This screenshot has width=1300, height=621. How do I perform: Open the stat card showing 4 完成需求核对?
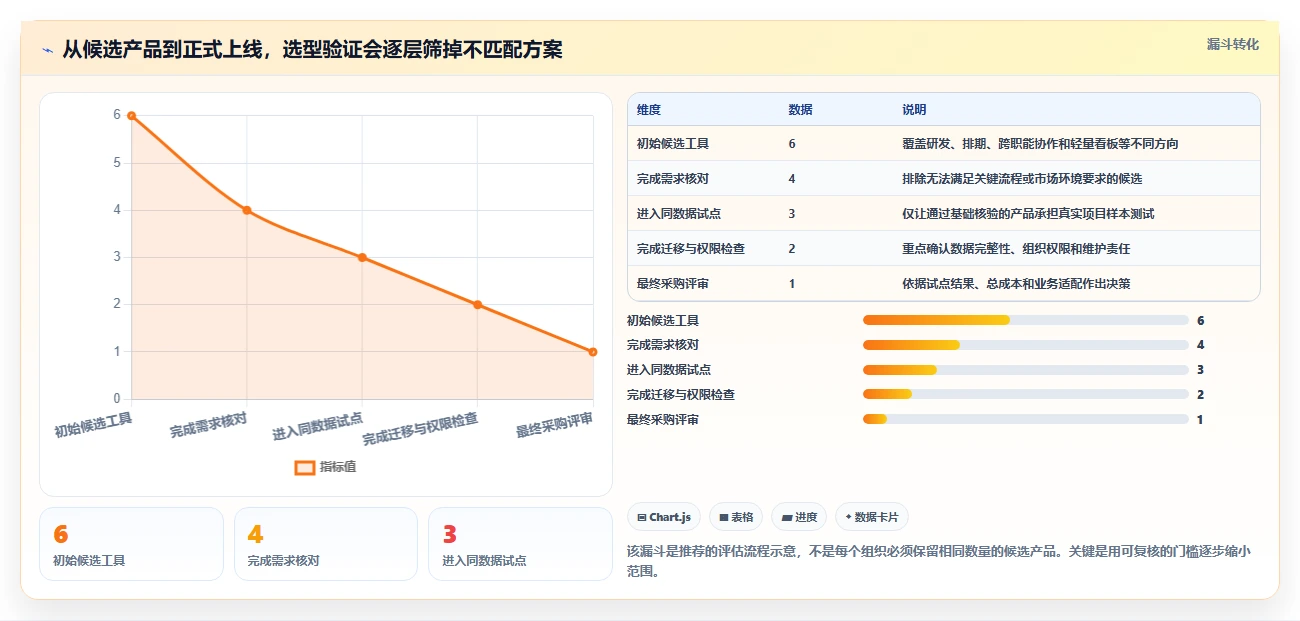coord(325,544)
